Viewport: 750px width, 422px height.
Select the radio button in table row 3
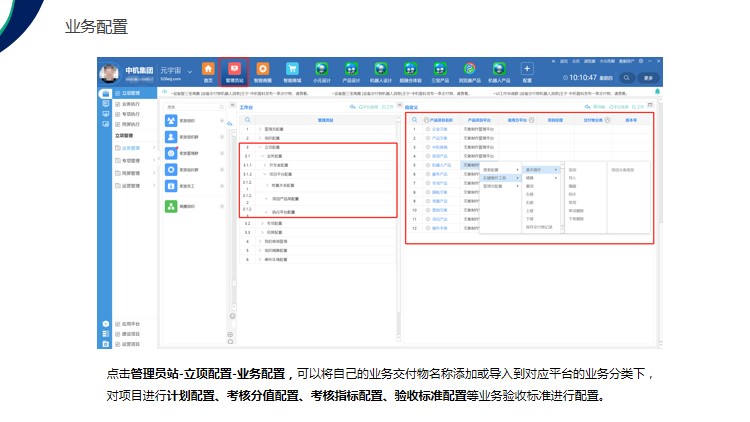[428, 147]
